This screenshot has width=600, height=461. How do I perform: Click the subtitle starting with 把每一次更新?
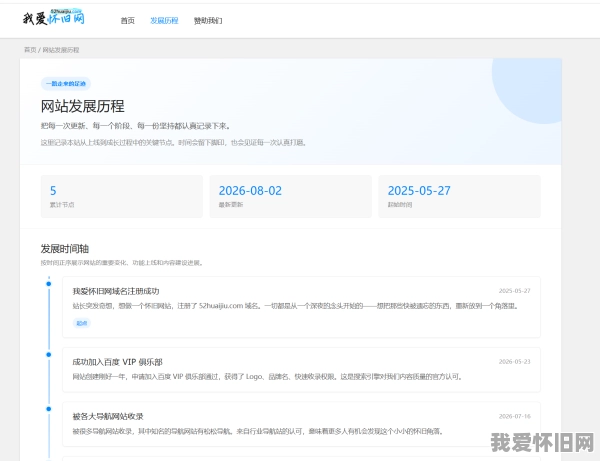coord(135,126)
